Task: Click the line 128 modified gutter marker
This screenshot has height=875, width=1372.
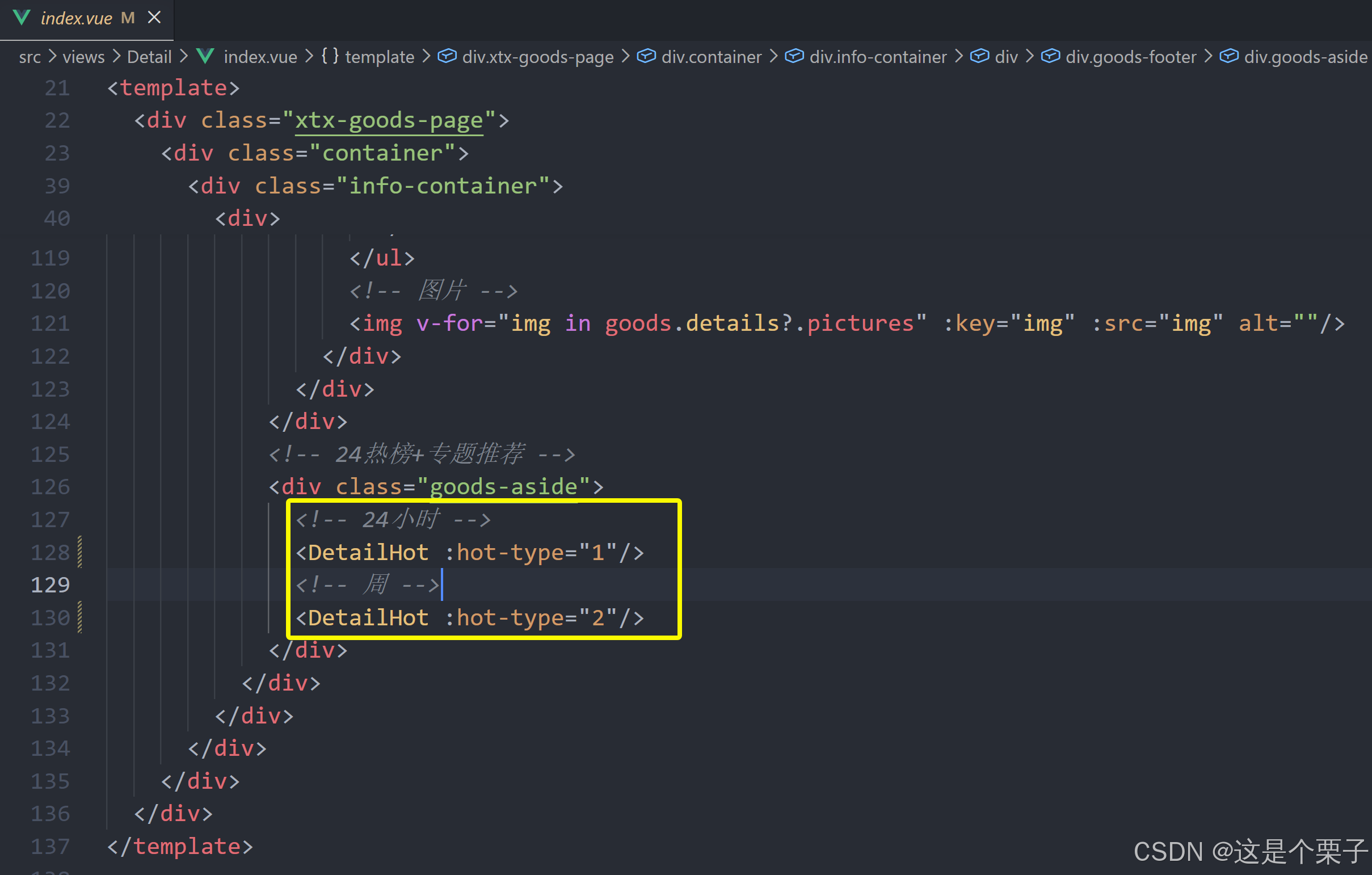Action: (x=80, y=552)
